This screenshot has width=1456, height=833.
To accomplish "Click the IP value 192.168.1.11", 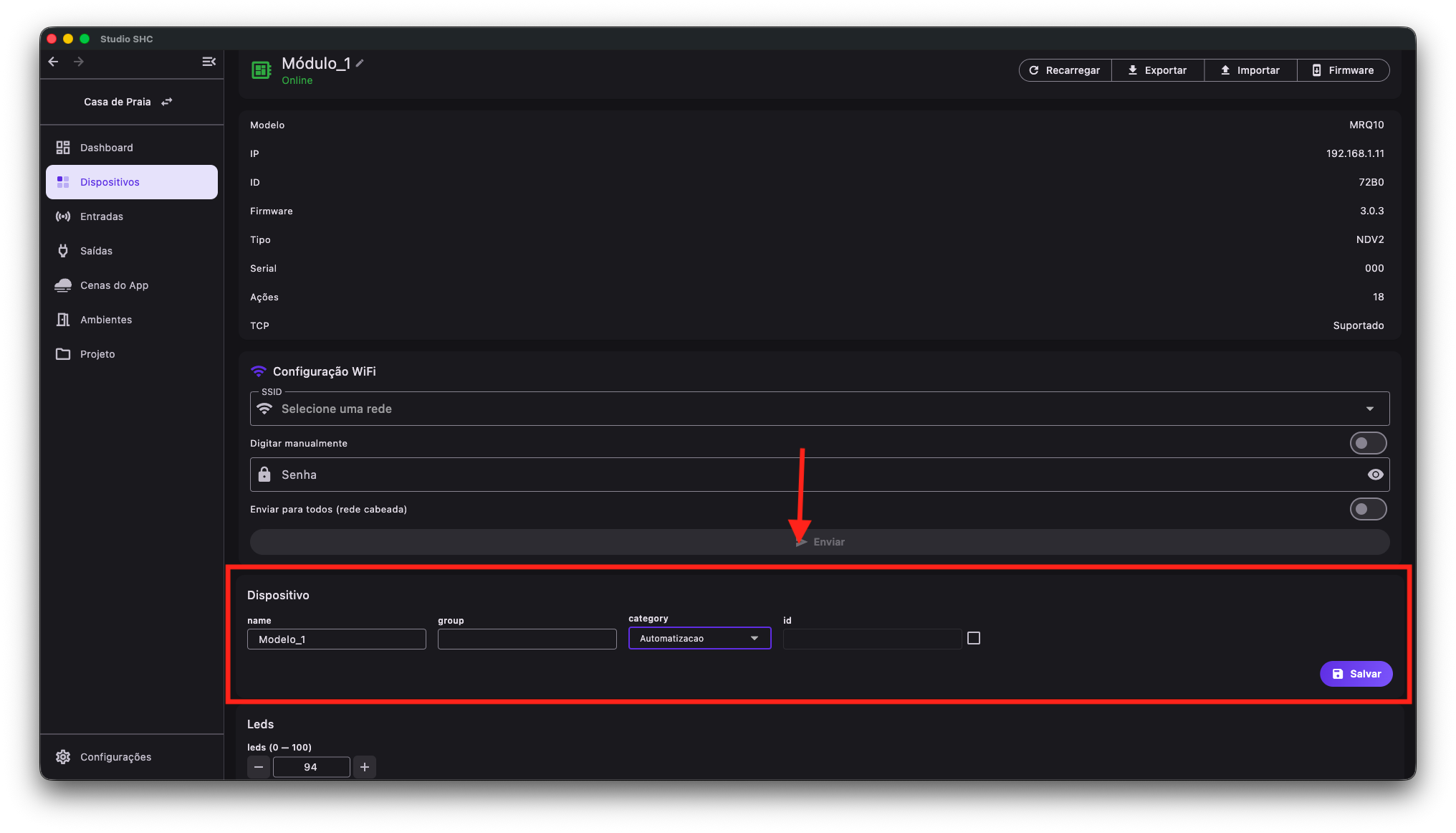I will point(1355,153).
